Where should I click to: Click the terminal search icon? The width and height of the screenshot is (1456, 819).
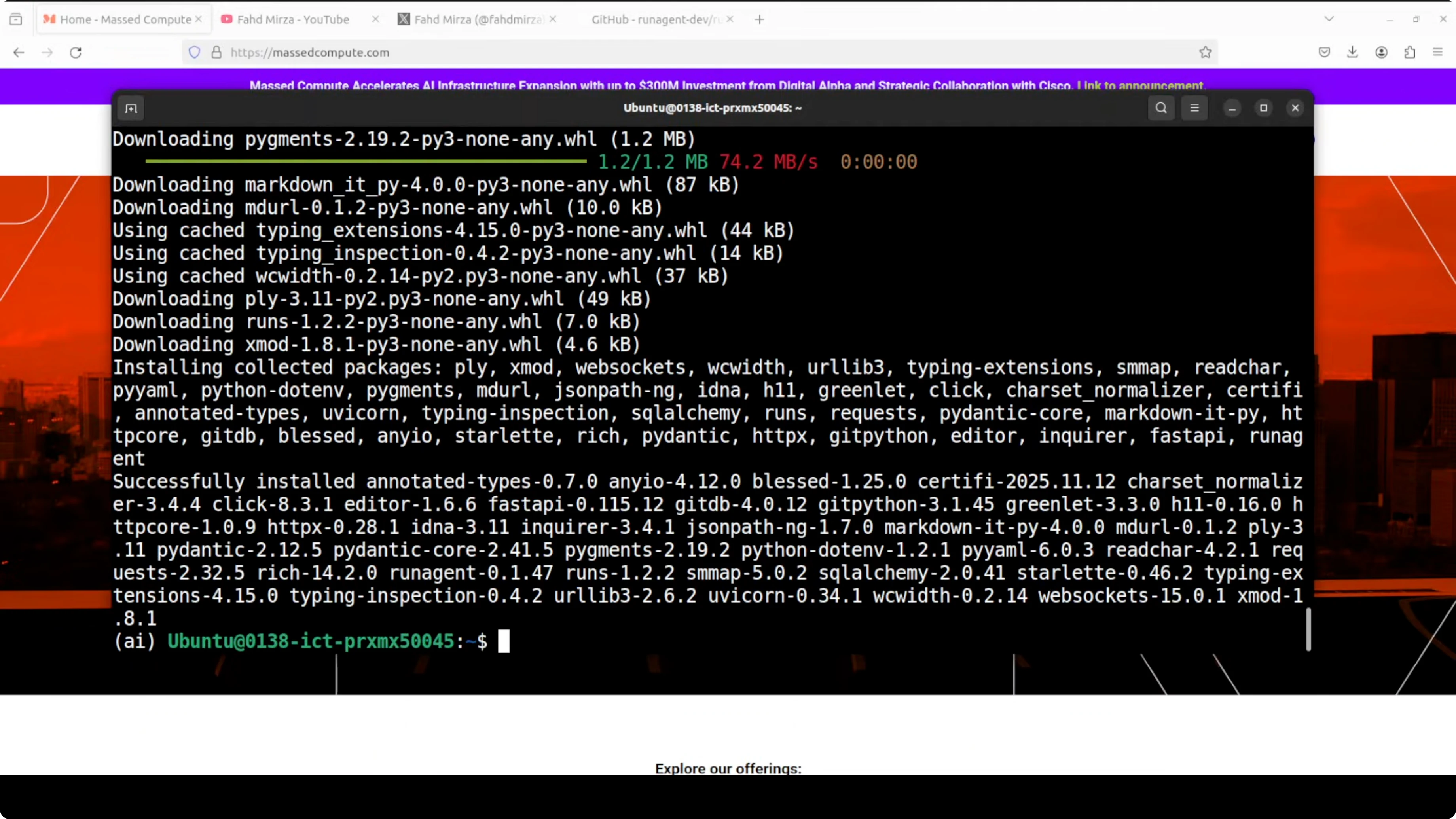tap(1161, 108)
